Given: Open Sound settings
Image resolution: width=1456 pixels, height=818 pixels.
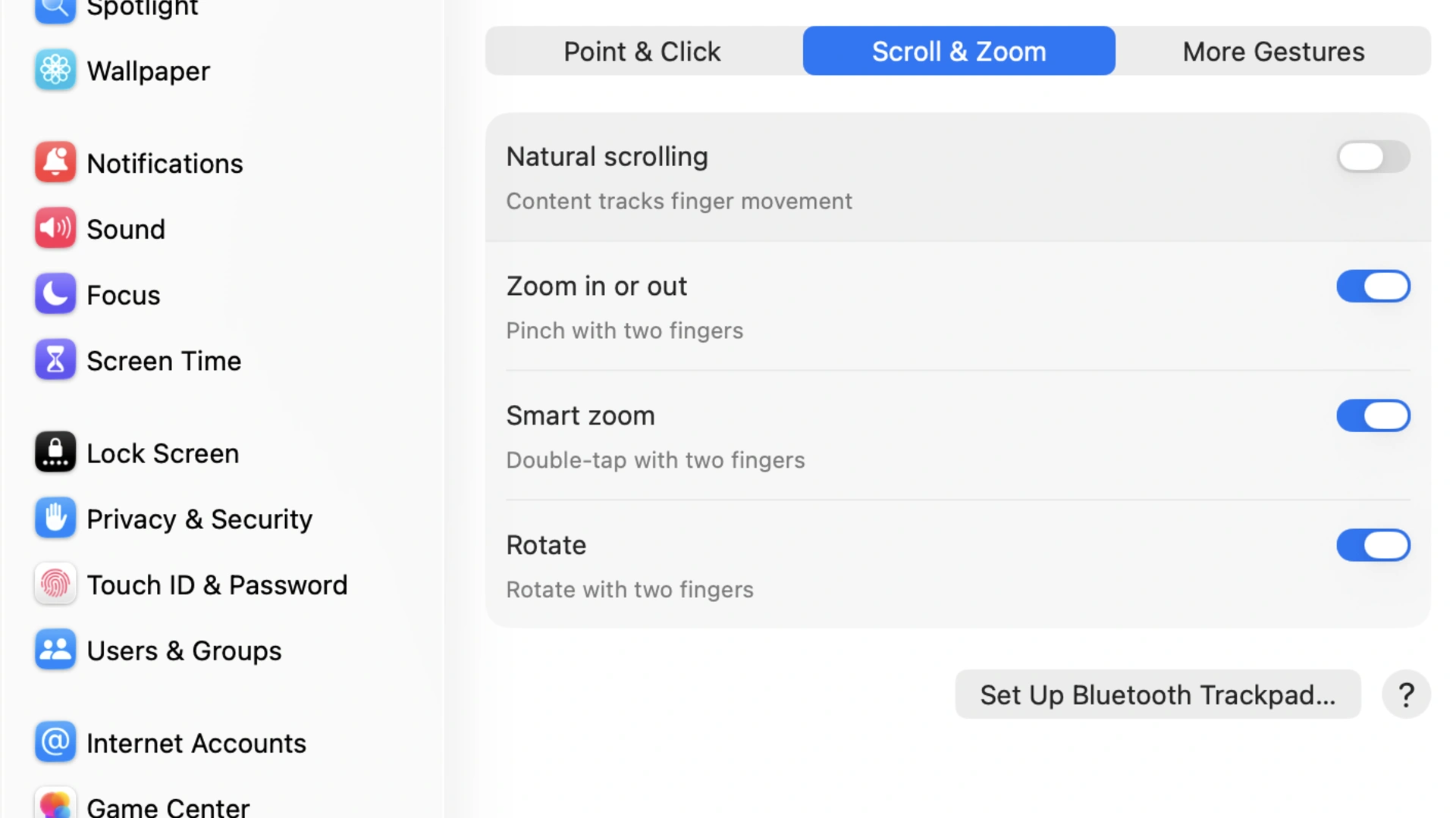Looking at the screenshot, I should pyautogui.click(x=126, y=228).
